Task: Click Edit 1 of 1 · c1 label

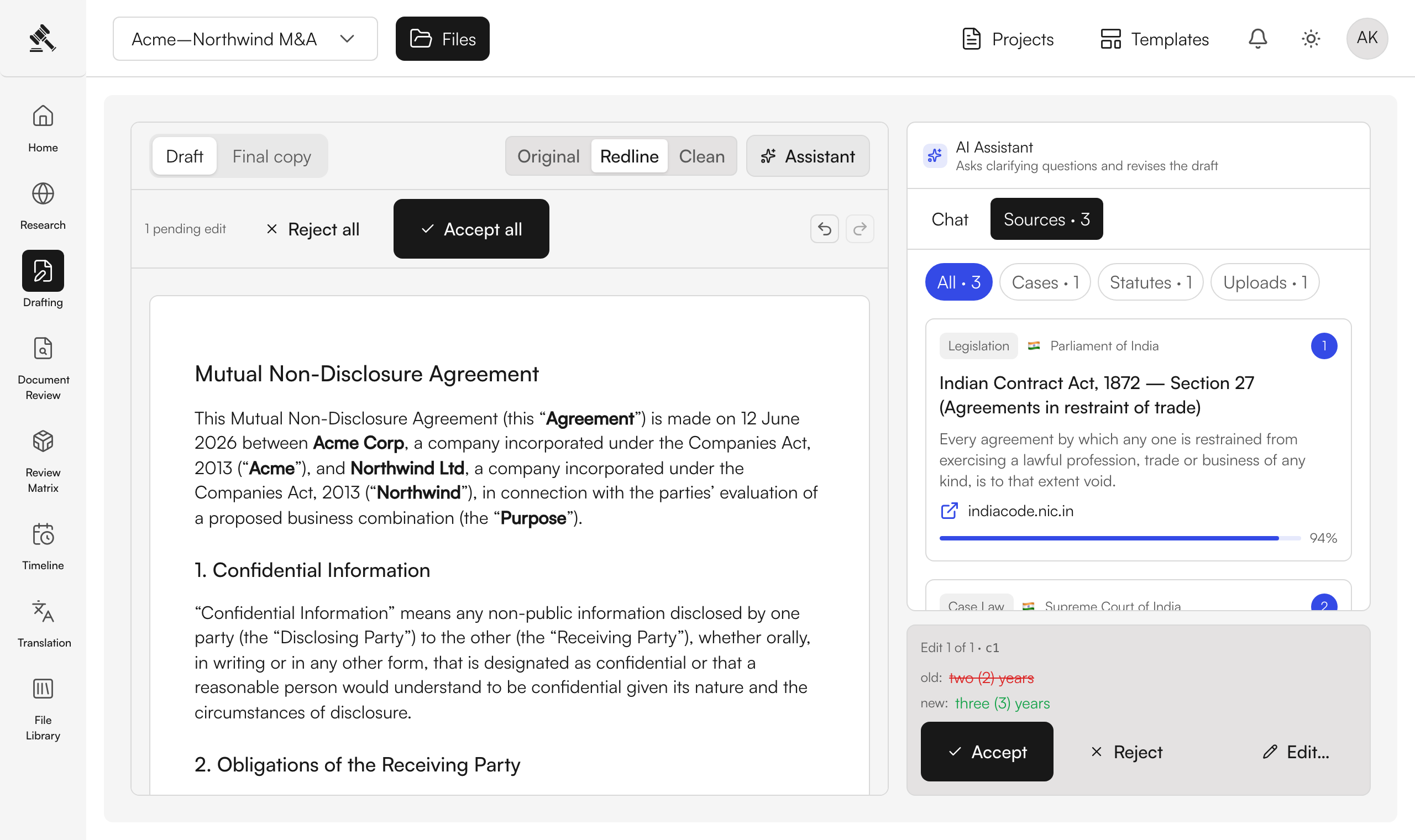Action: point(960,647)
